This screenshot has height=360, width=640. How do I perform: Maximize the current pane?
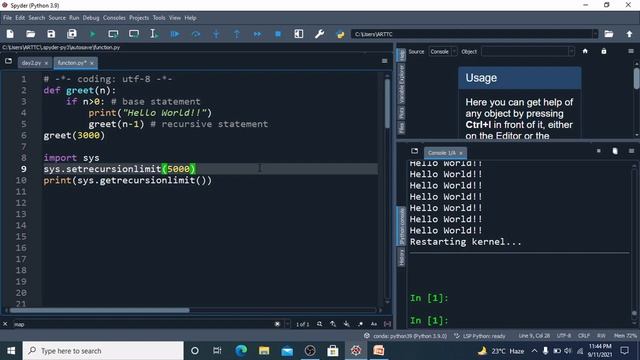(299, 34)
